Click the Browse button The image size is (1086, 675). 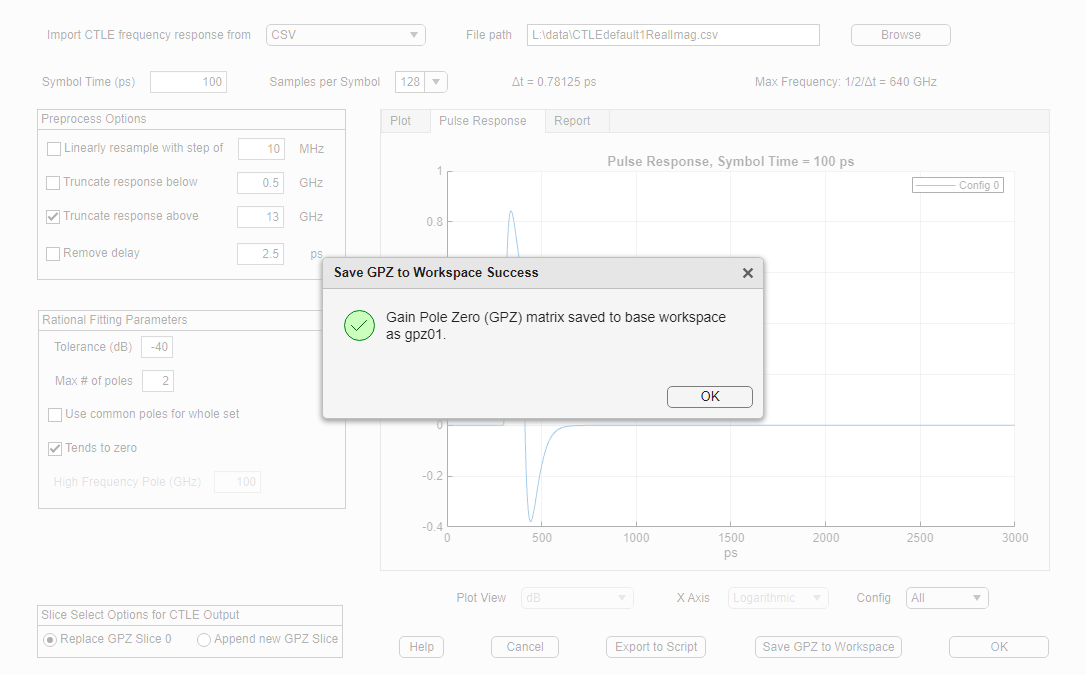[900, 35]
